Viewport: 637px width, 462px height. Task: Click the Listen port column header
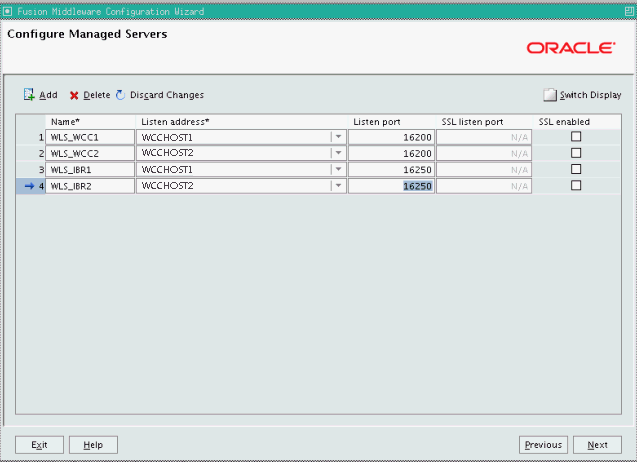(392, 122)
